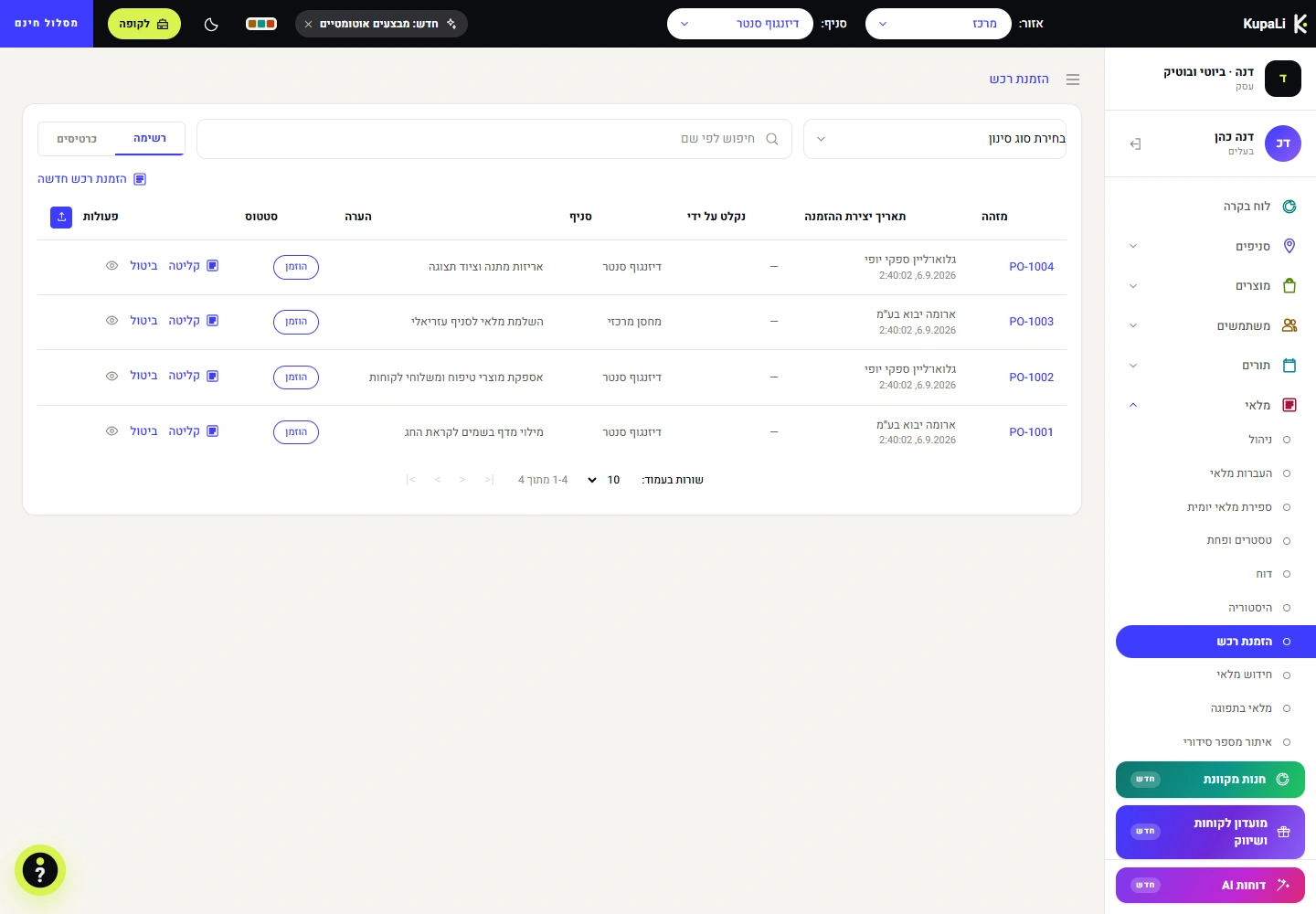Screen dimensions: 1316x914
Task: Open the חנות מקוונת online store button
Action: point(1210,780)
